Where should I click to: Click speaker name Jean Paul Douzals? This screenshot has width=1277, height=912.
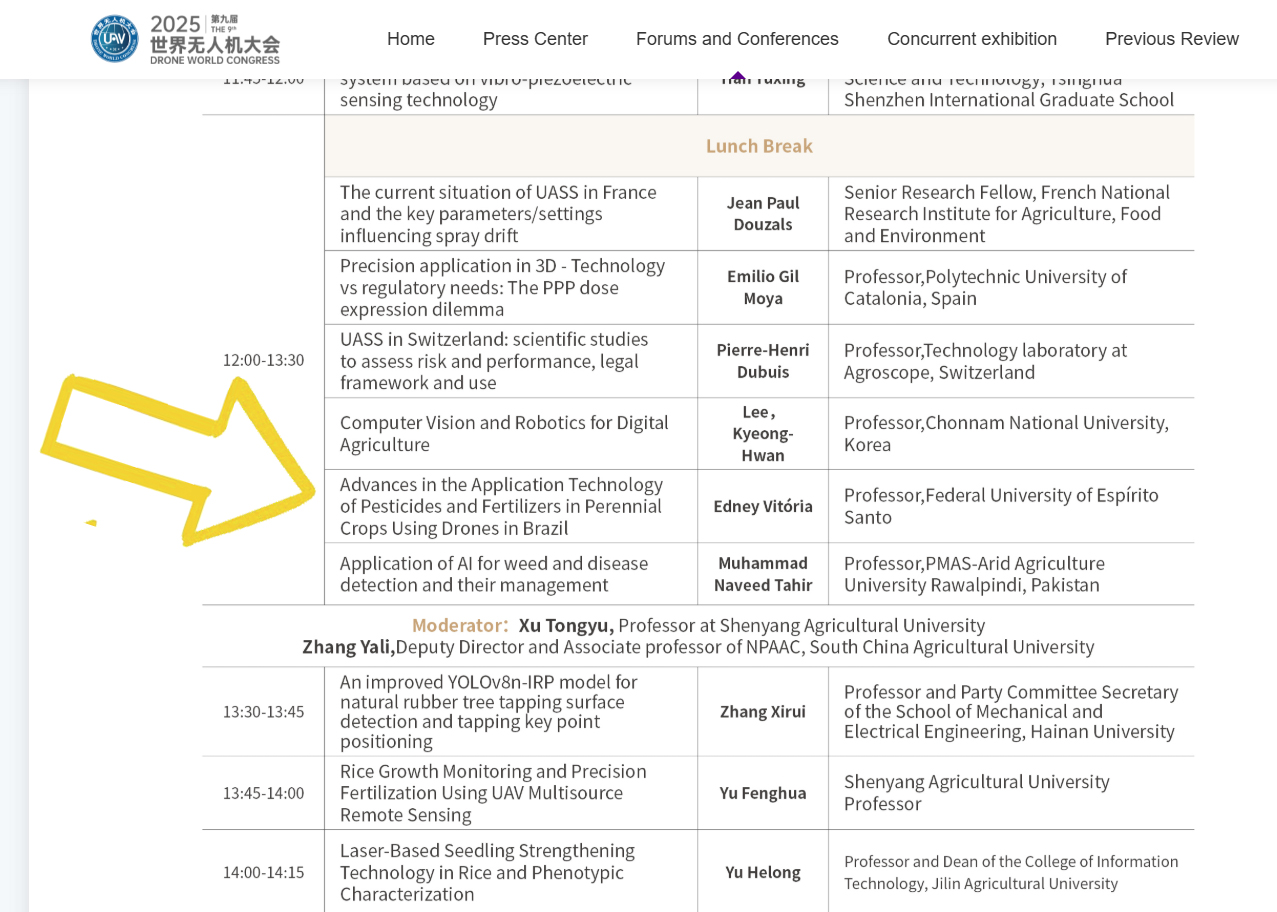point(762,213)
